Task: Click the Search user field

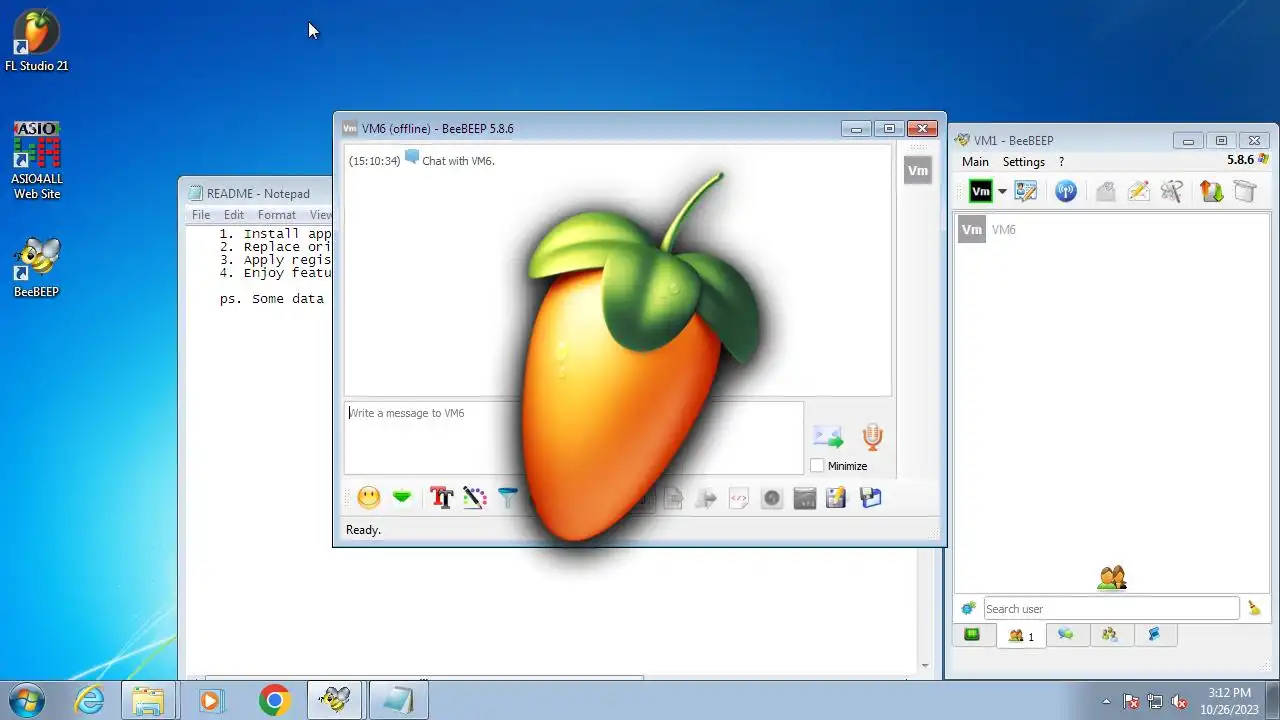Action: coord(1111,608)
